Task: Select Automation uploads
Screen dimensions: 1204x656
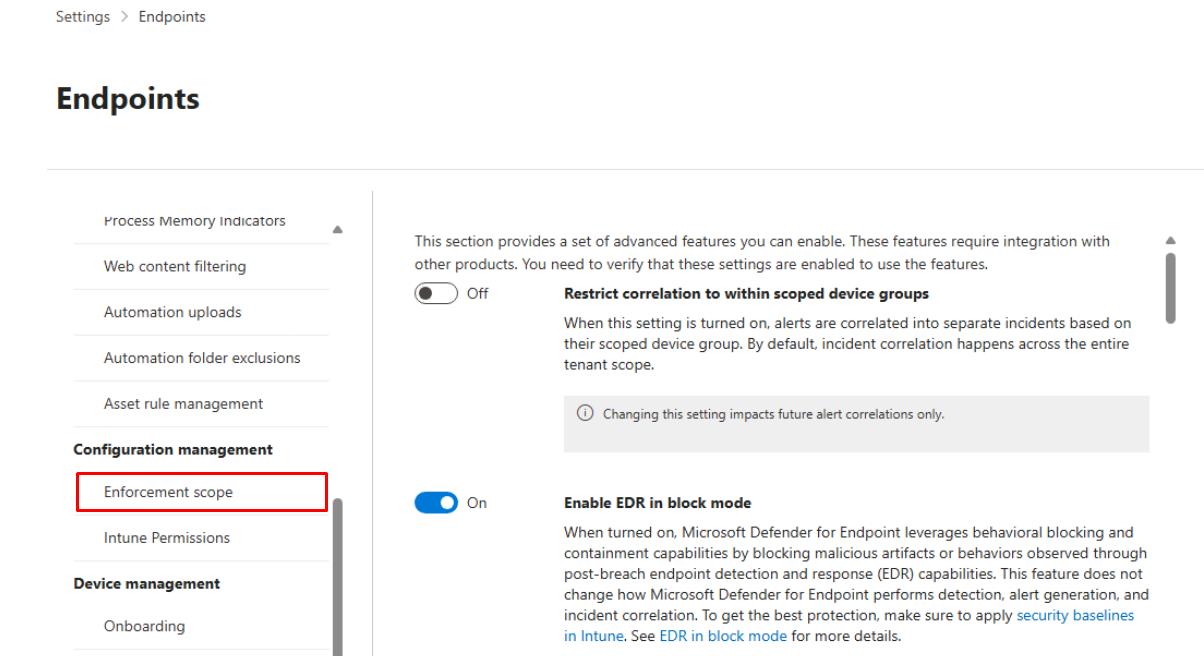Action: tap(172, 312)
